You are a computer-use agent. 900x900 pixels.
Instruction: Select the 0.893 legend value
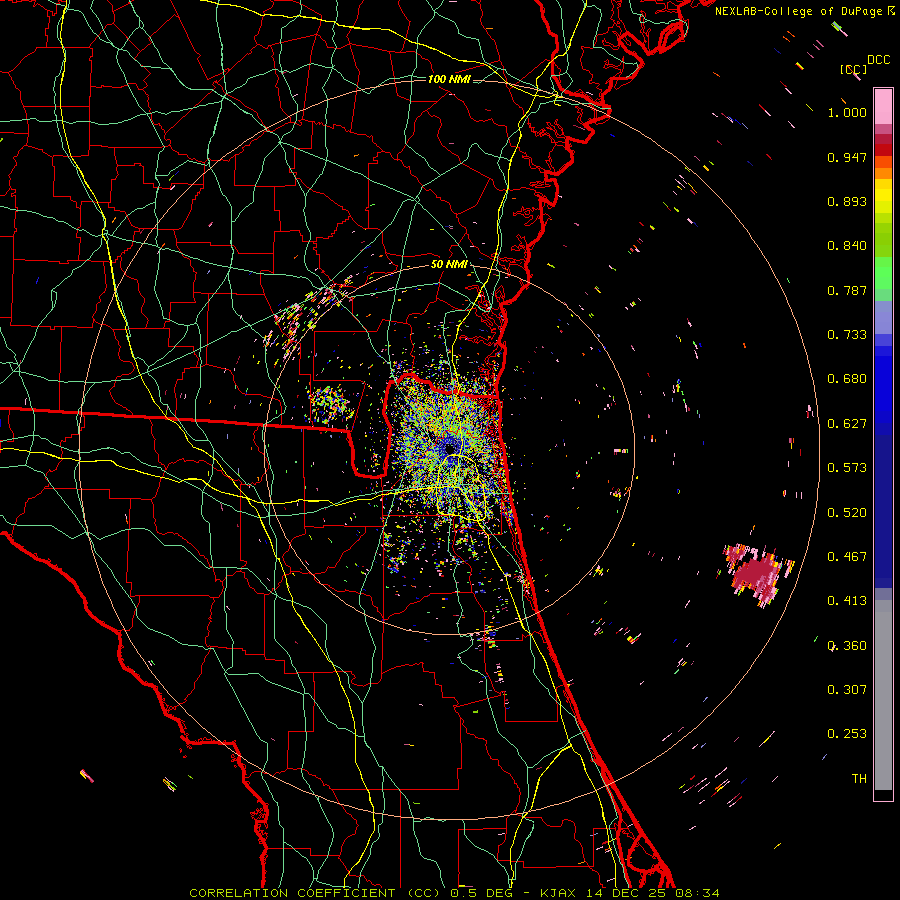coord(847,201)
